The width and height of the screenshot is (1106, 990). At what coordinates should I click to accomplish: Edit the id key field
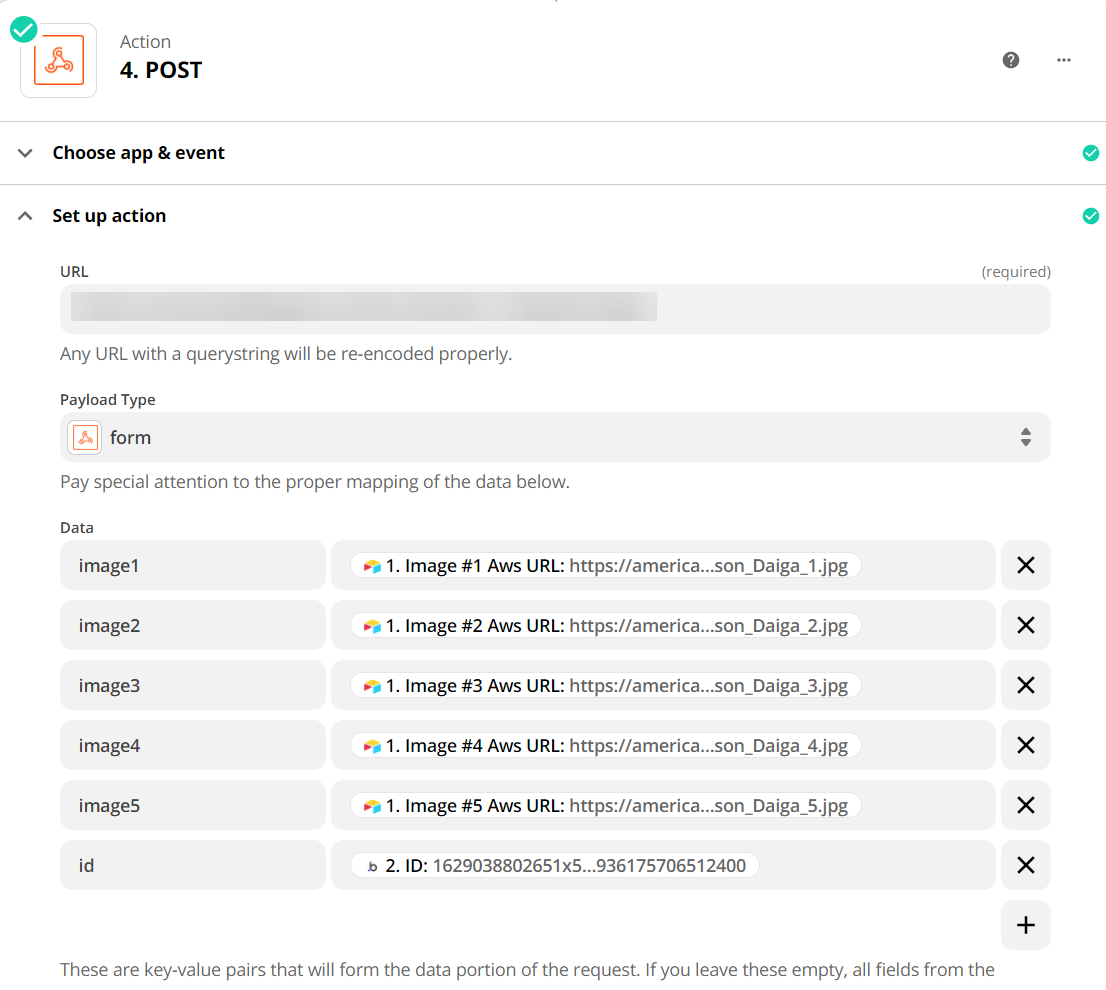[193, 866]
